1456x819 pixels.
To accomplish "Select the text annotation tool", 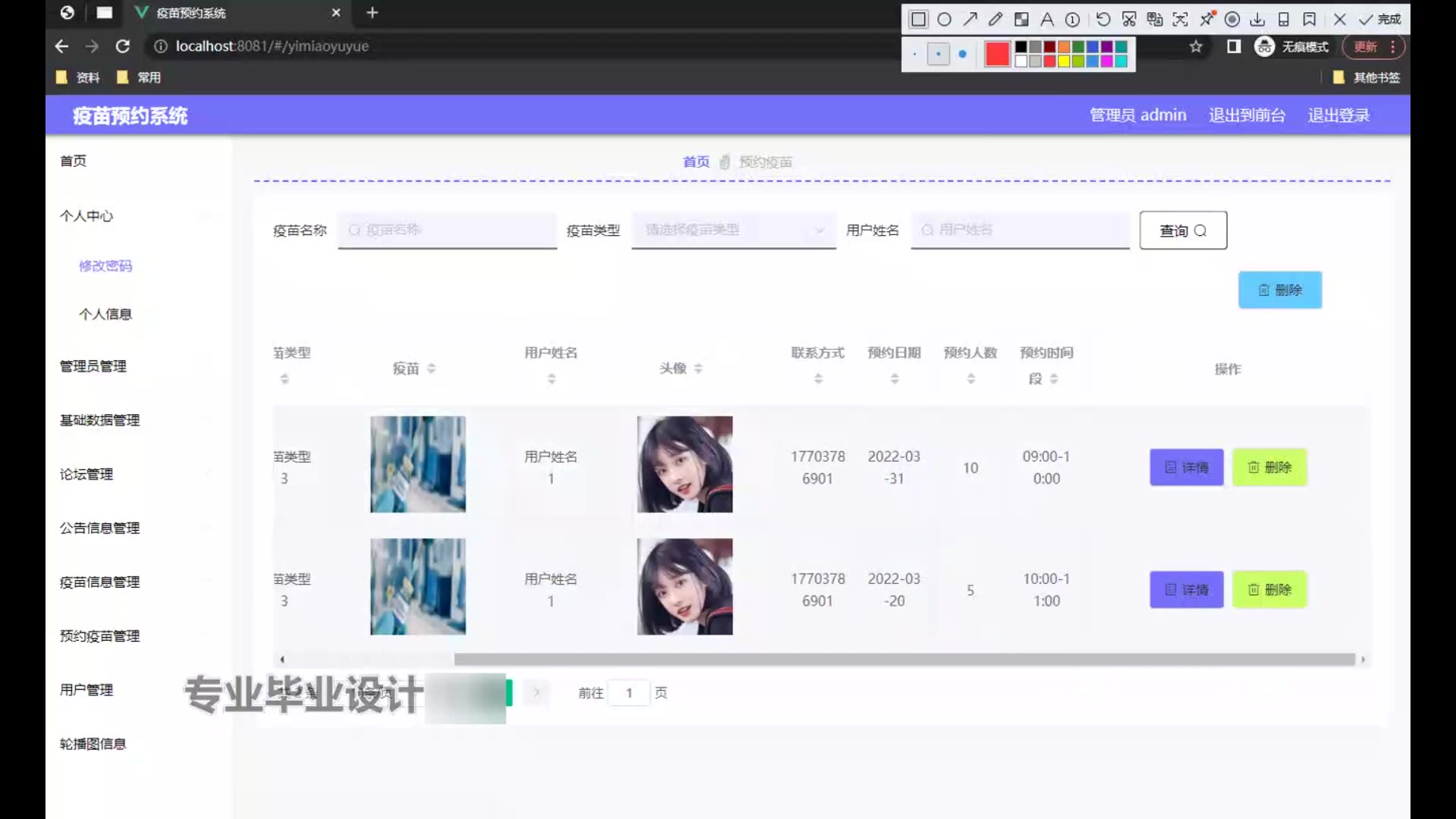I will coord(1047,20).
